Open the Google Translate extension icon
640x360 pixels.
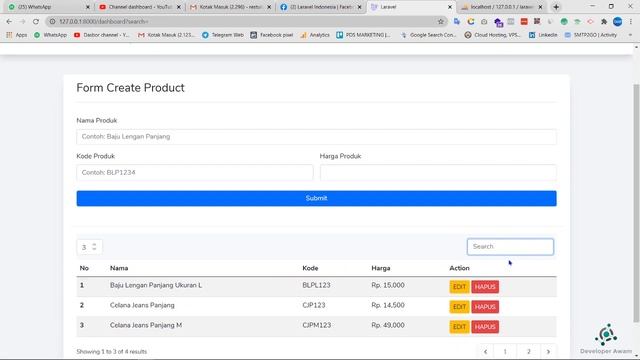457,22
